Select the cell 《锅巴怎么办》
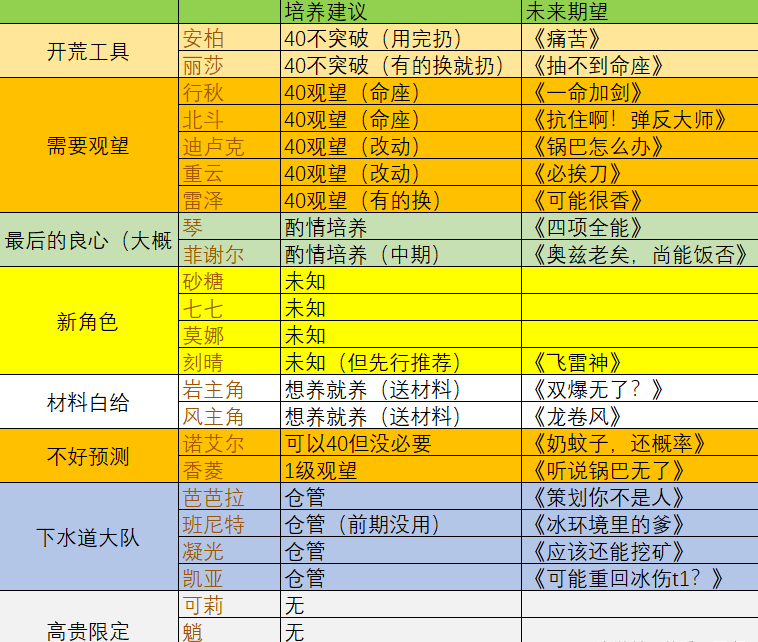758x642 pixels. [640, 145]
